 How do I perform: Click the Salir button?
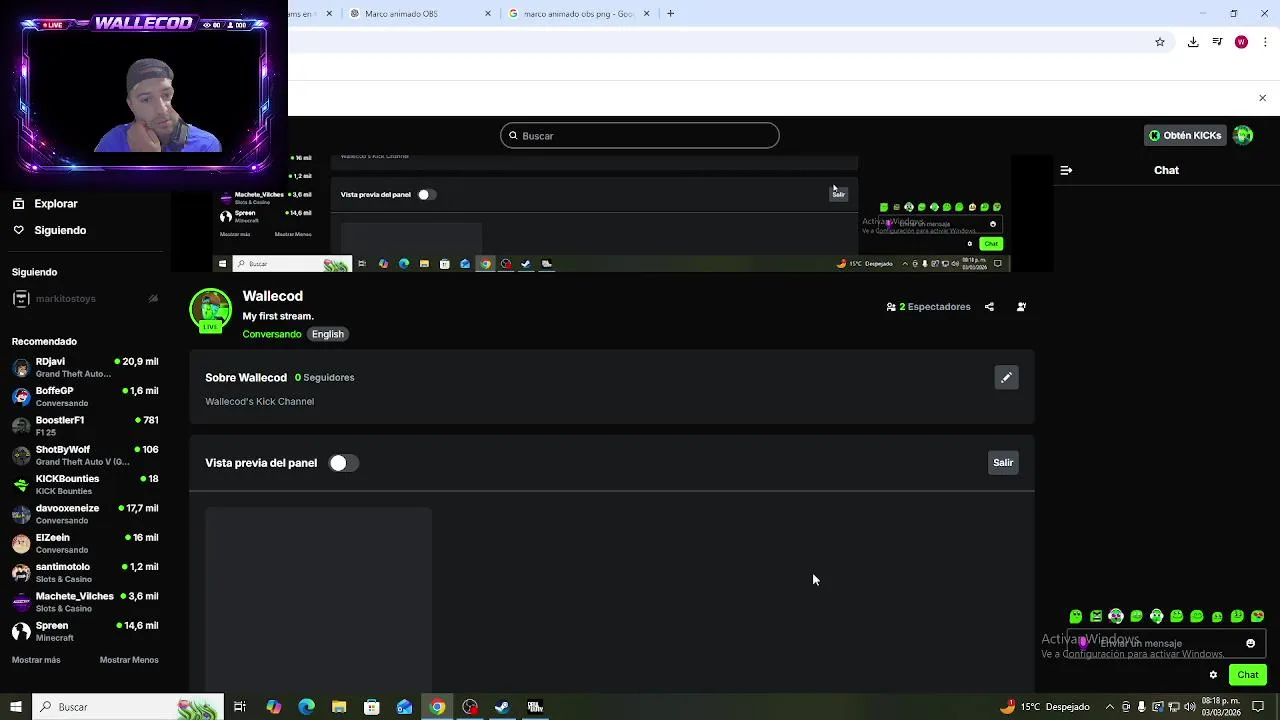pyautogui.click(x=1003, y=462)
